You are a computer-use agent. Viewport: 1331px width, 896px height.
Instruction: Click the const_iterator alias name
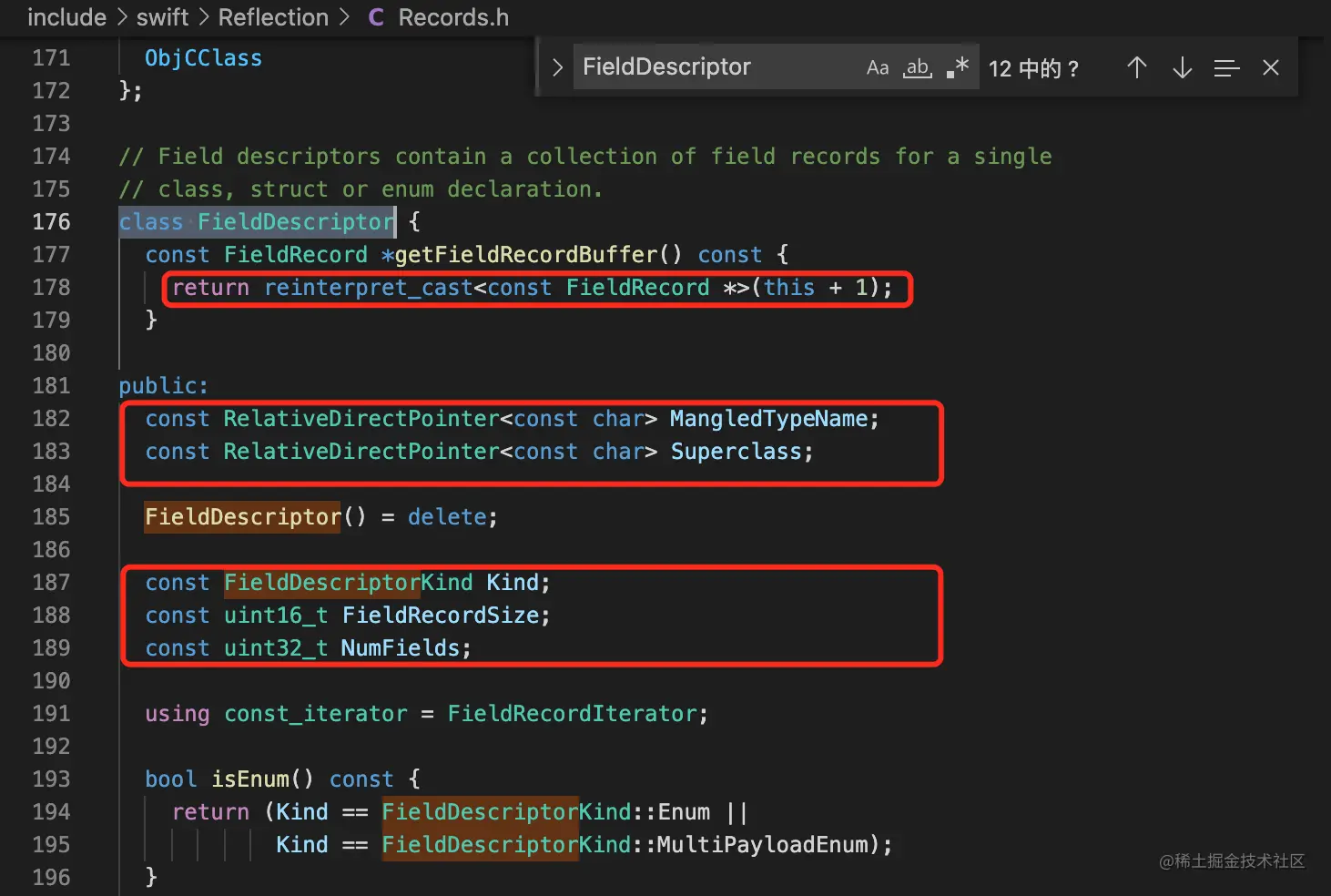tap(316, 714)
